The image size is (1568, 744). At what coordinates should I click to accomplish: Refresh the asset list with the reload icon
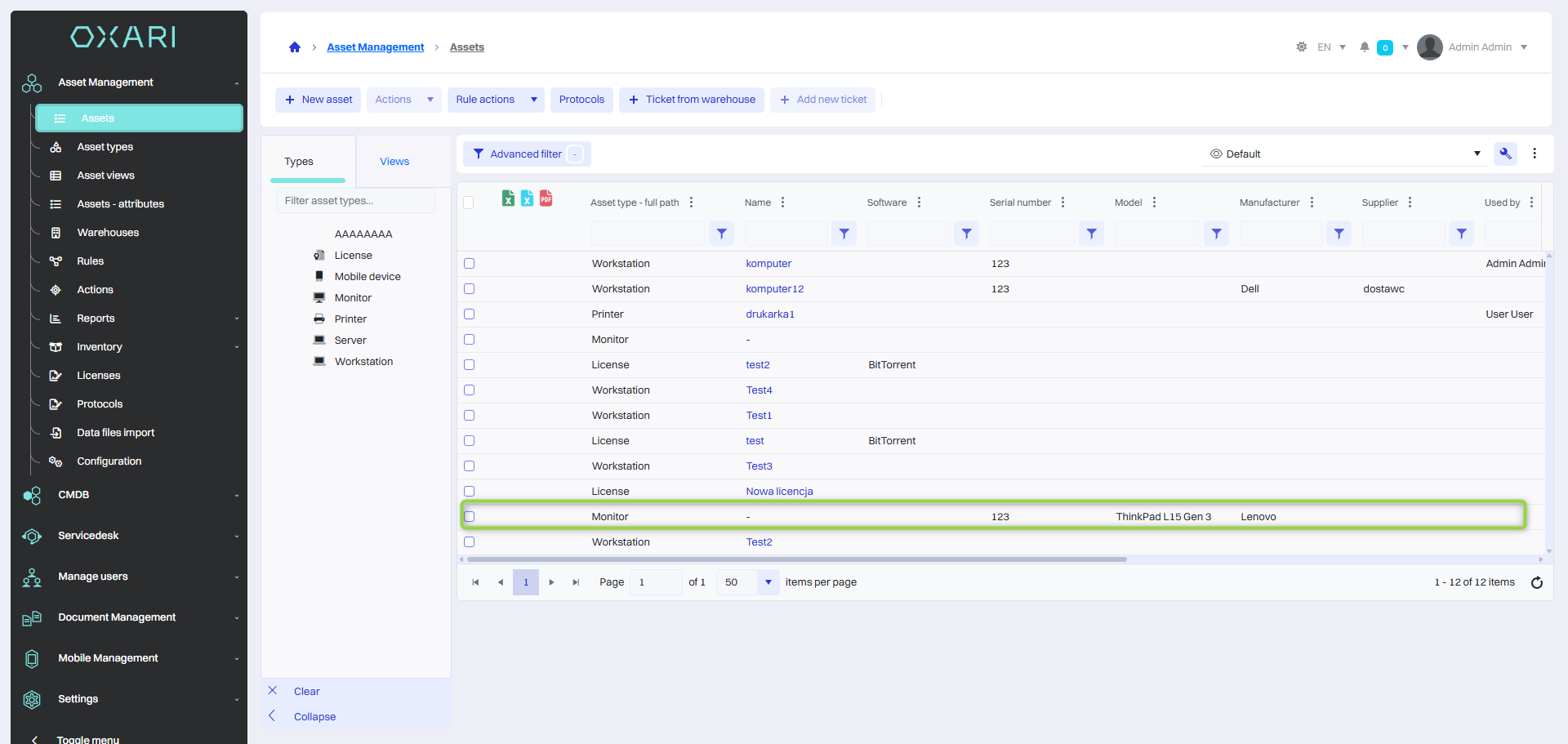point(1536,582)
